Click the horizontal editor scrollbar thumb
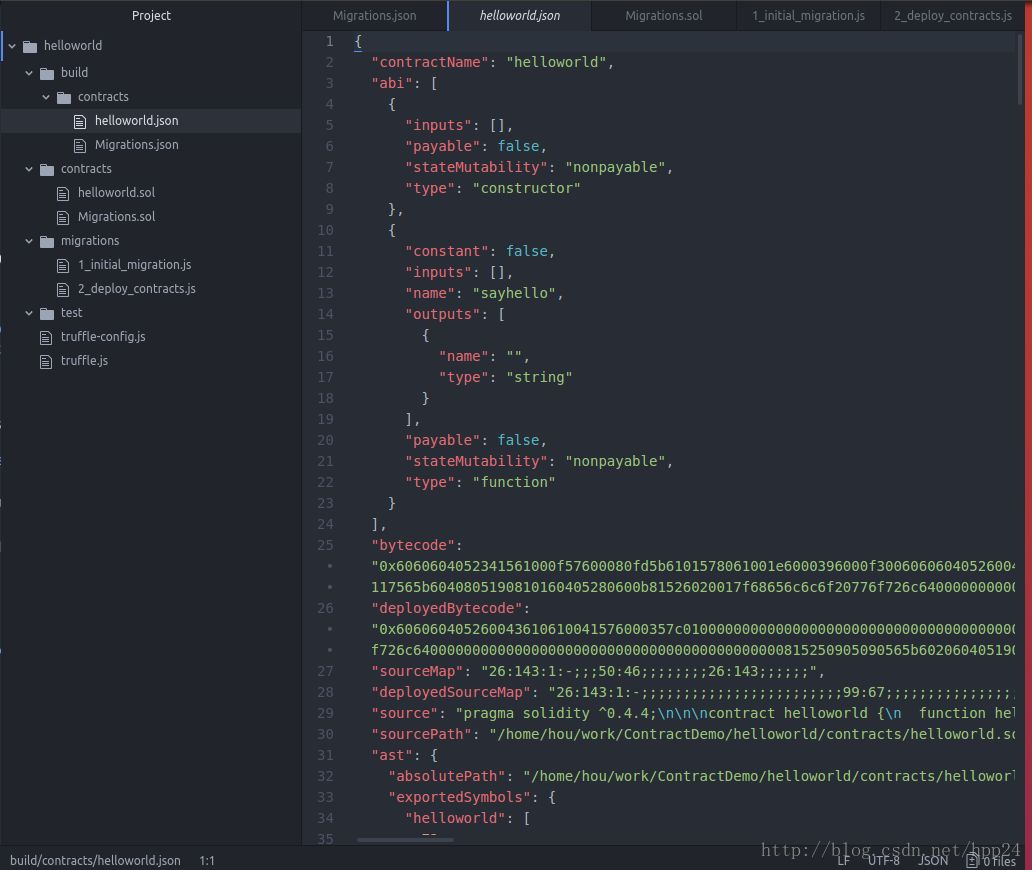The height and width of the screenshot is (870, 1032). pyautogui.click(x=405, y=840)
